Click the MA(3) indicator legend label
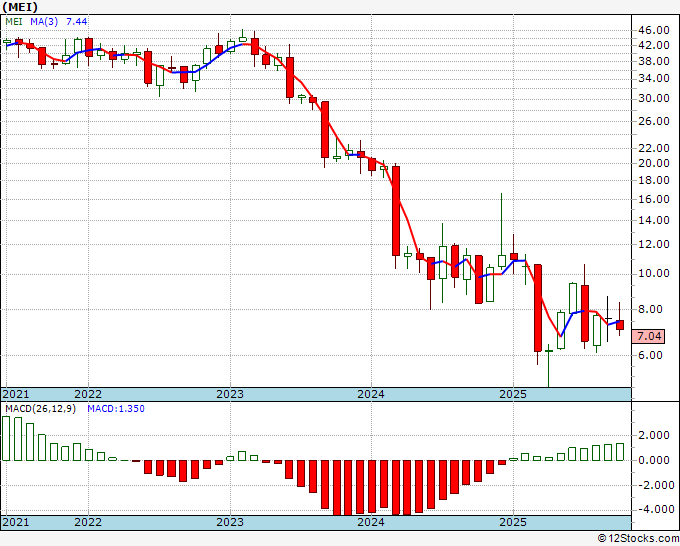The width and height of the screenshot is (680, 546). pos(44,22)
